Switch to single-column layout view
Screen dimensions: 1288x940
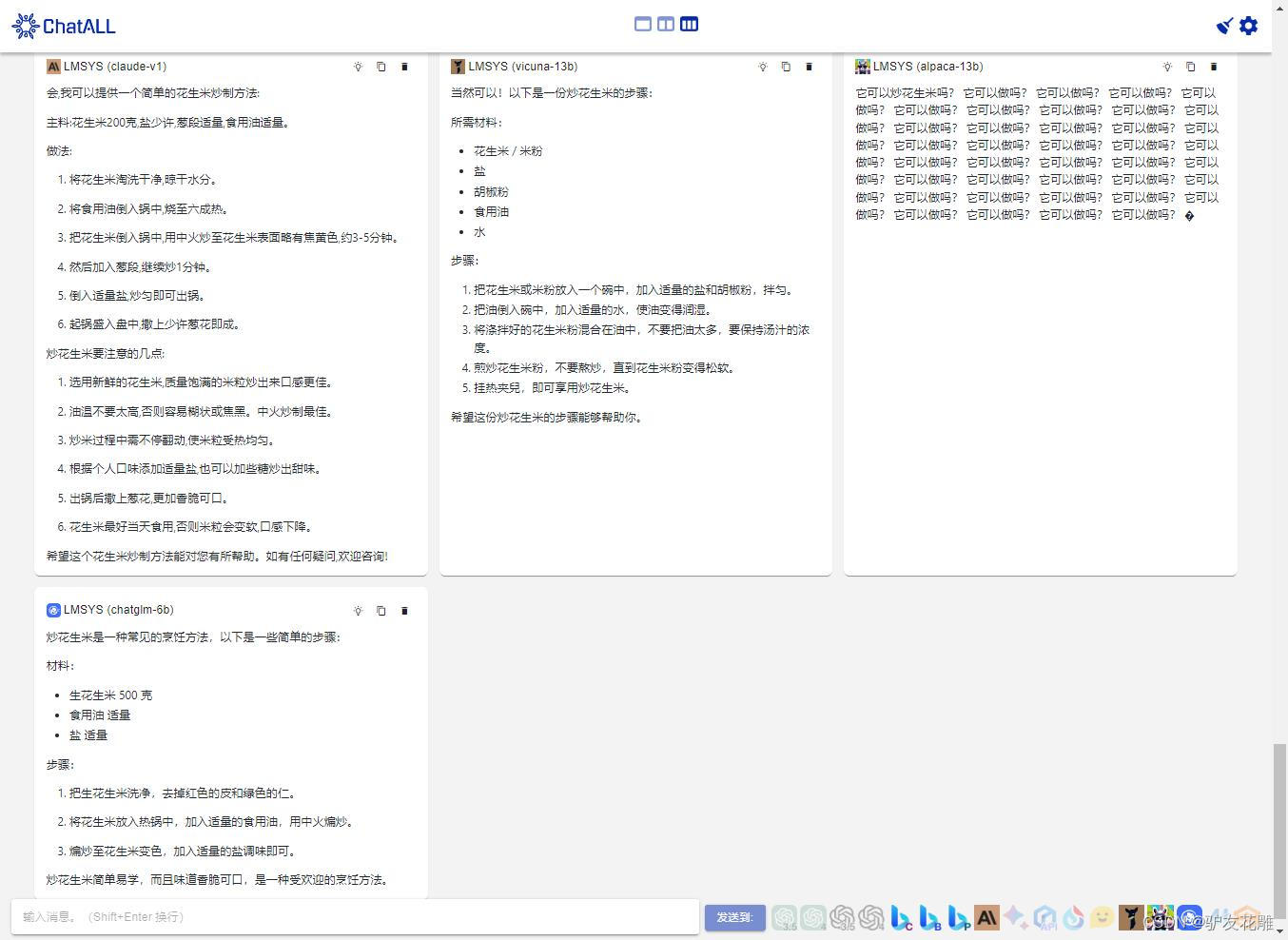pos(643,24)
